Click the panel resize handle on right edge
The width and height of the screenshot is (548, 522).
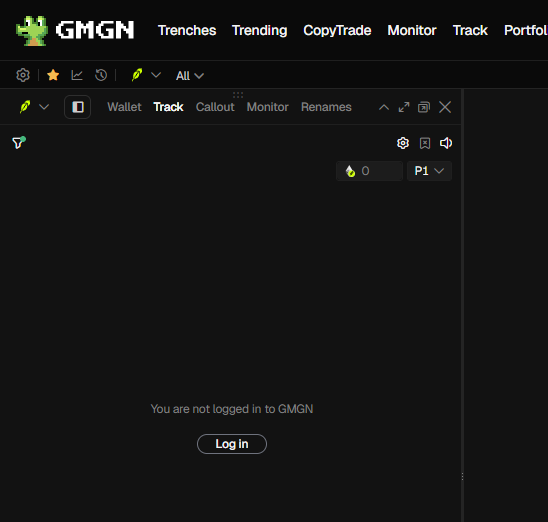point(462,477)
